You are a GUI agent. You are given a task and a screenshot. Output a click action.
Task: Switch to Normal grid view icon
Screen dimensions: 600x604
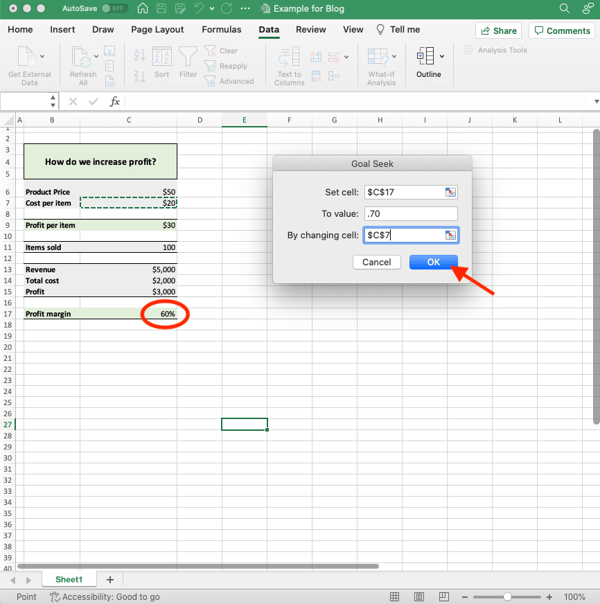[x=395, y=597]
